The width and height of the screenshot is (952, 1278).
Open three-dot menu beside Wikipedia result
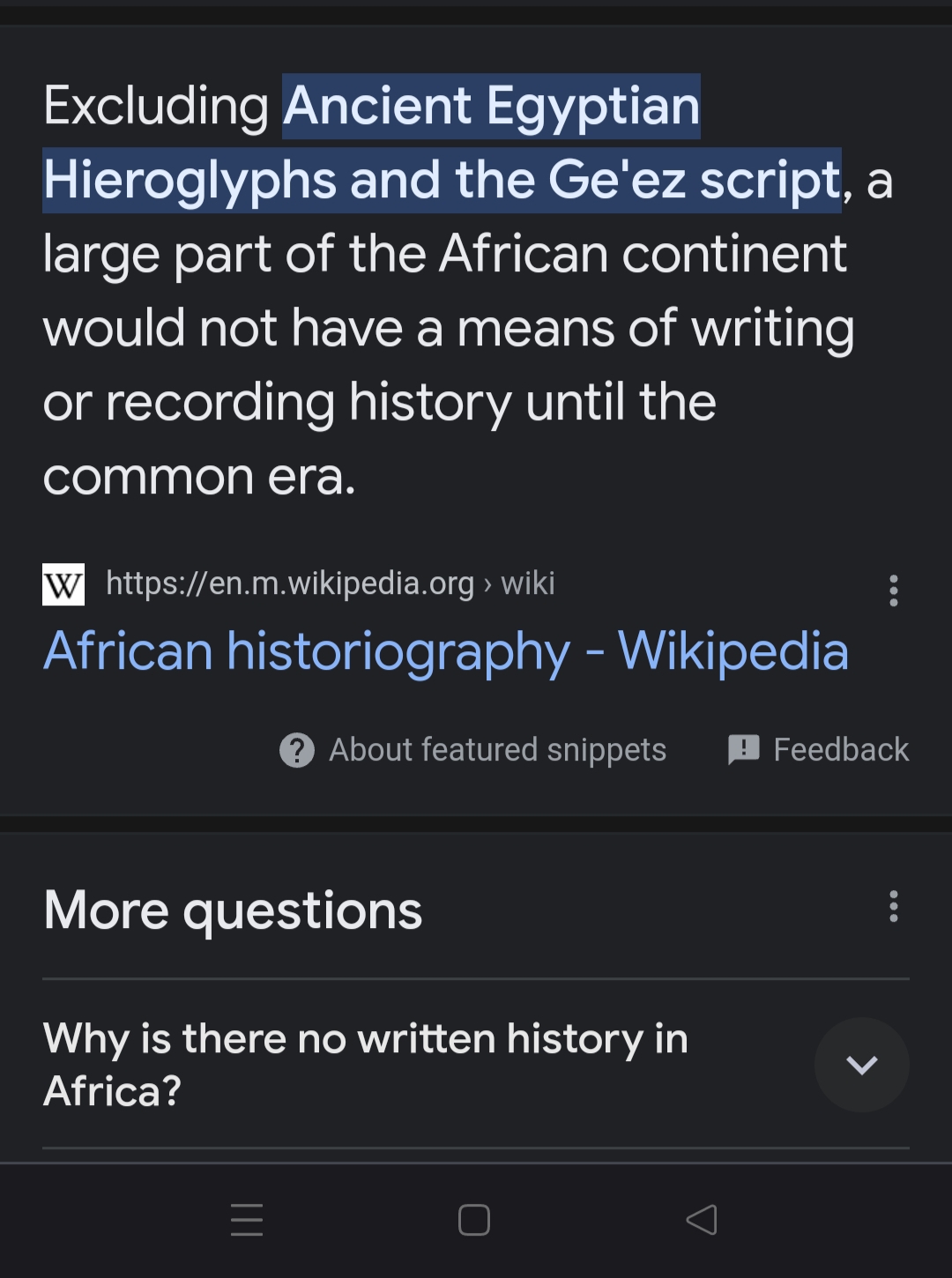[893, 591]
